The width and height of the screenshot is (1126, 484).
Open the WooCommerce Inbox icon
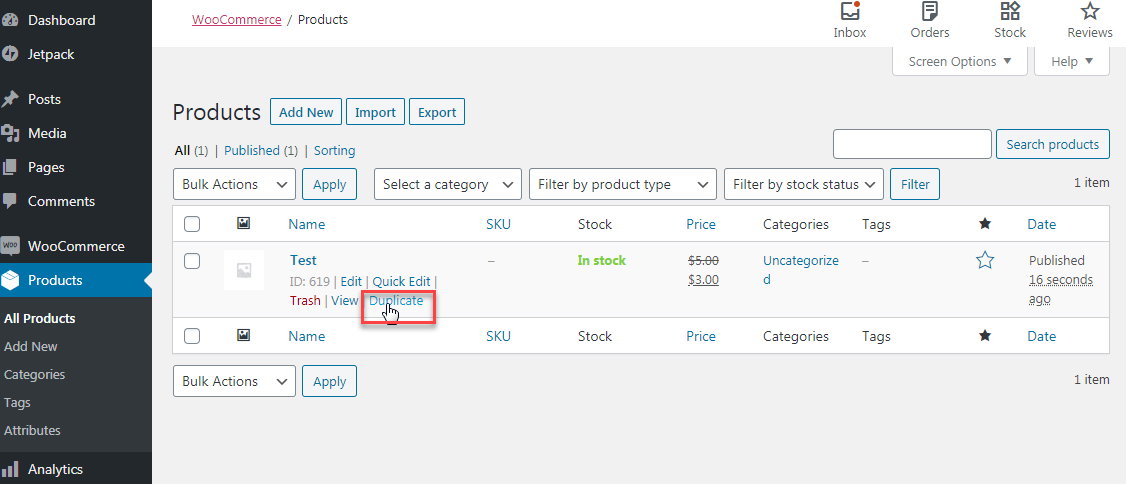pos(850,12)
